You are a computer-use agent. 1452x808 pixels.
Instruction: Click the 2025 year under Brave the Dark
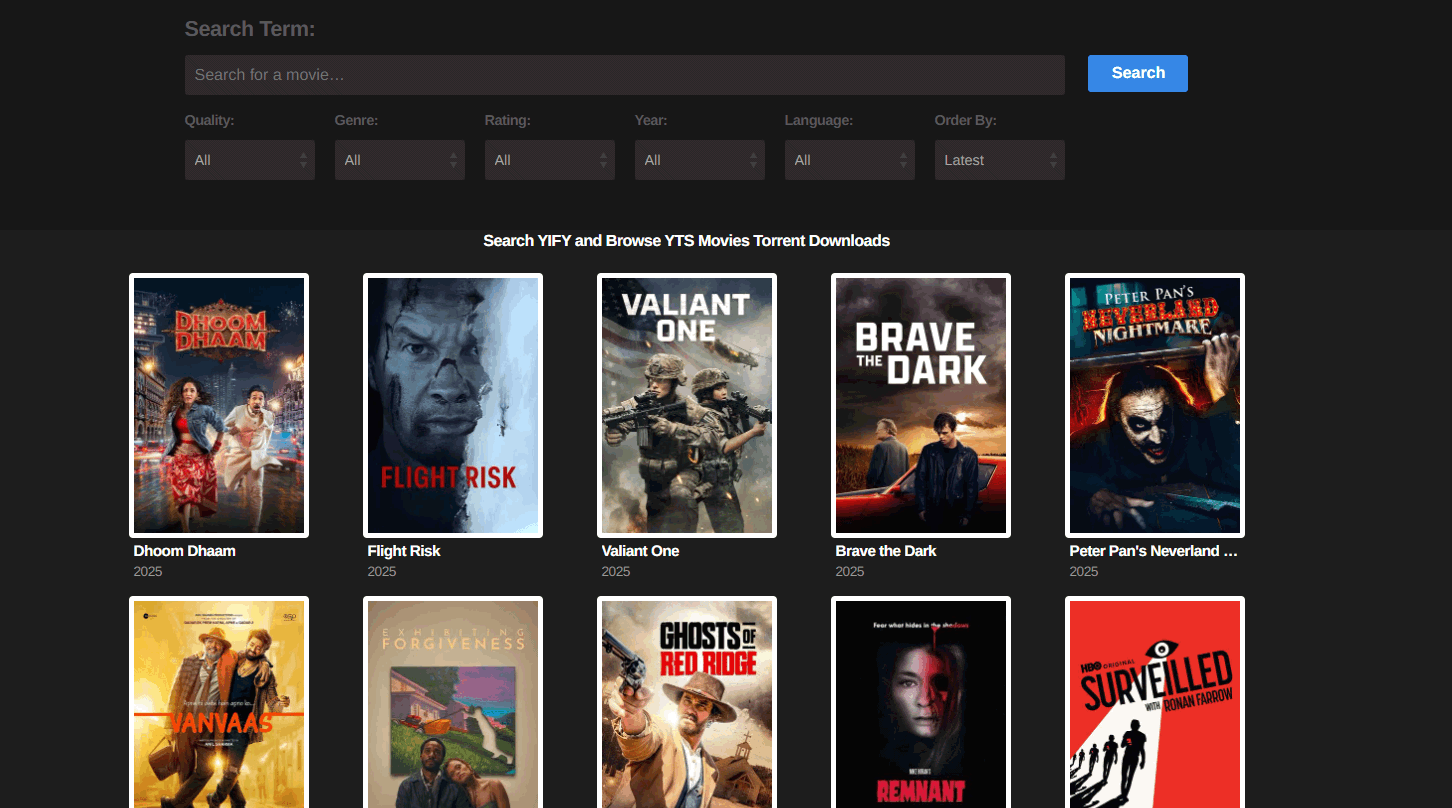click(850, 572)
